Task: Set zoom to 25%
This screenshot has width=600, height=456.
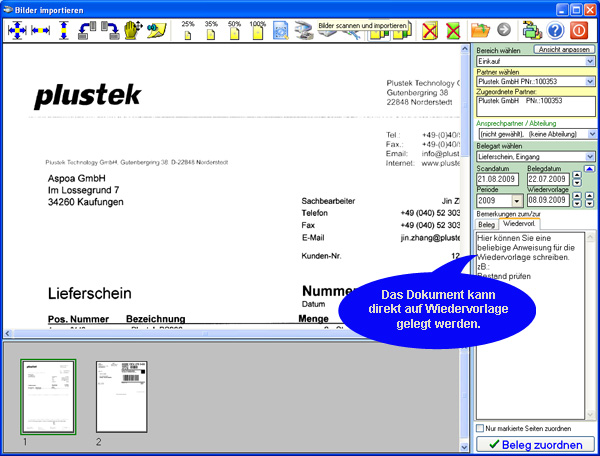Action: [188, 30]
